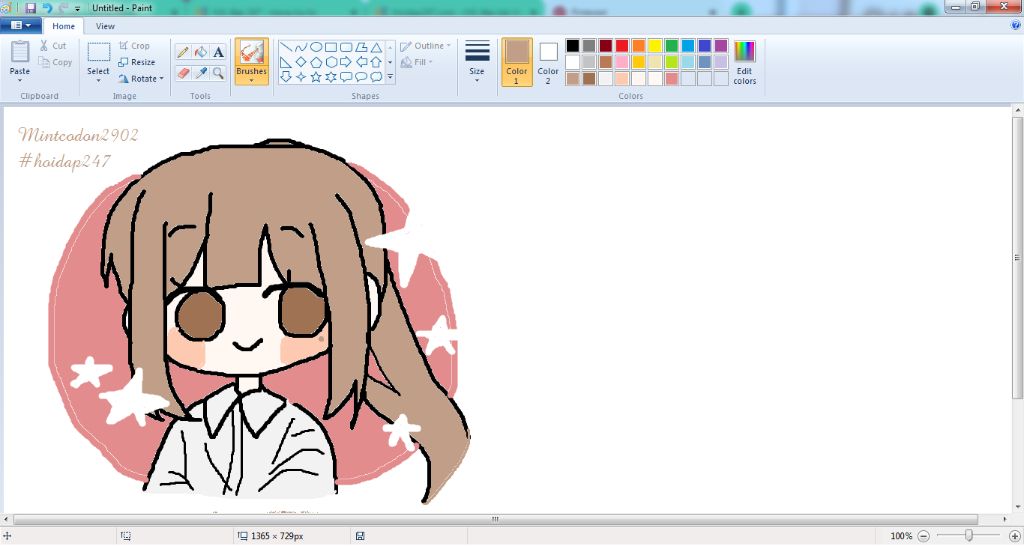This screenshot has height=546, width=1024.
Task: Click the zoom out minus button
Action: pyautogui.click(x=923, y=536)
